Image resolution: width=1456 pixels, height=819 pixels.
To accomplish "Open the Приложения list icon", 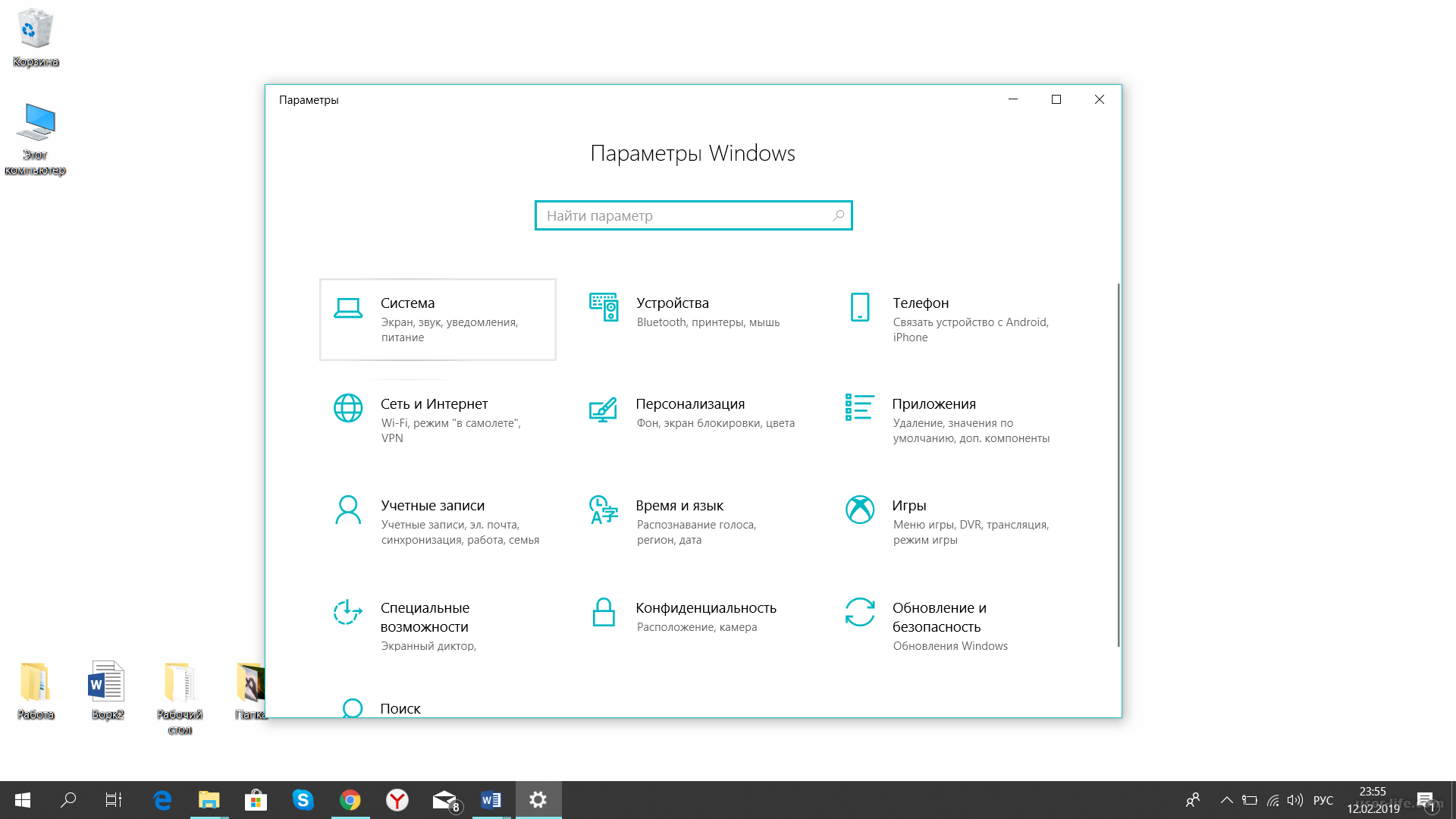I will click(x=860, y=407).
